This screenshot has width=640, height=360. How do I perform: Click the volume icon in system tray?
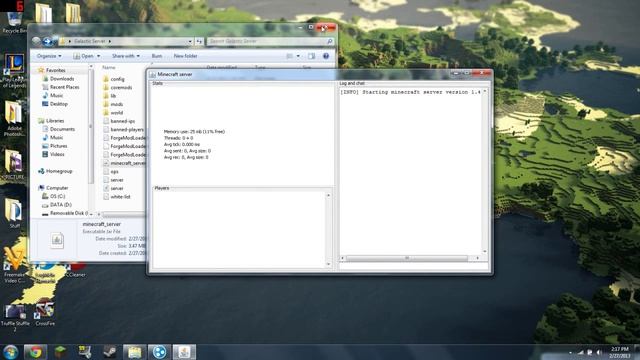tap(599, 352)
